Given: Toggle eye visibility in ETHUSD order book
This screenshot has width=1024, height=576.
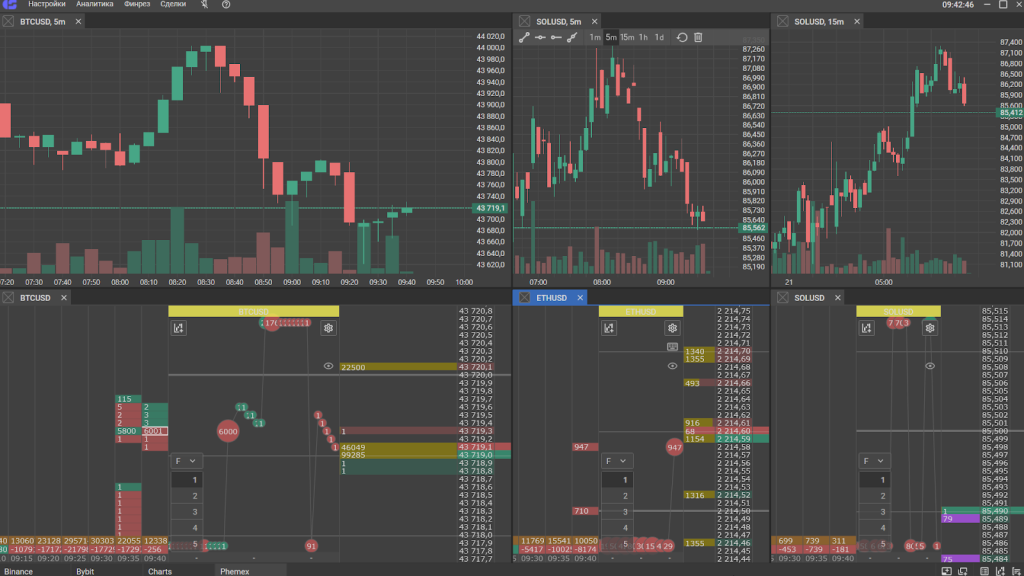Looking at the screenshot, I should (x=673, y=366).
